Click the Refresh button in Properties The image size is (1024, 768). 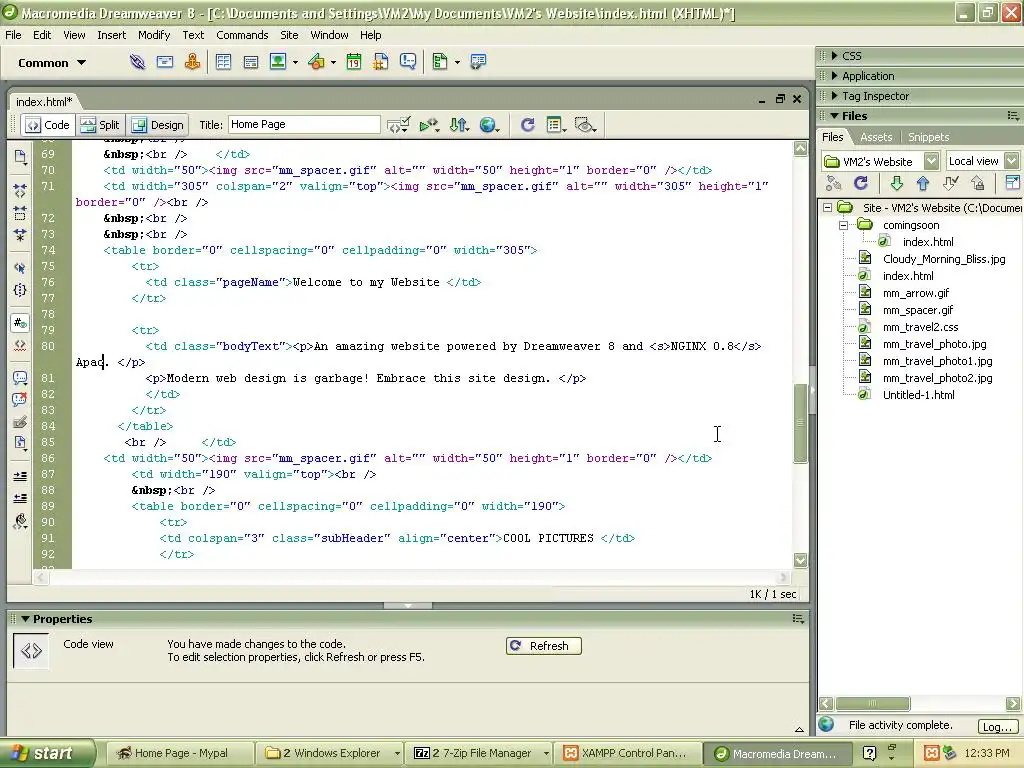point(543,646)
